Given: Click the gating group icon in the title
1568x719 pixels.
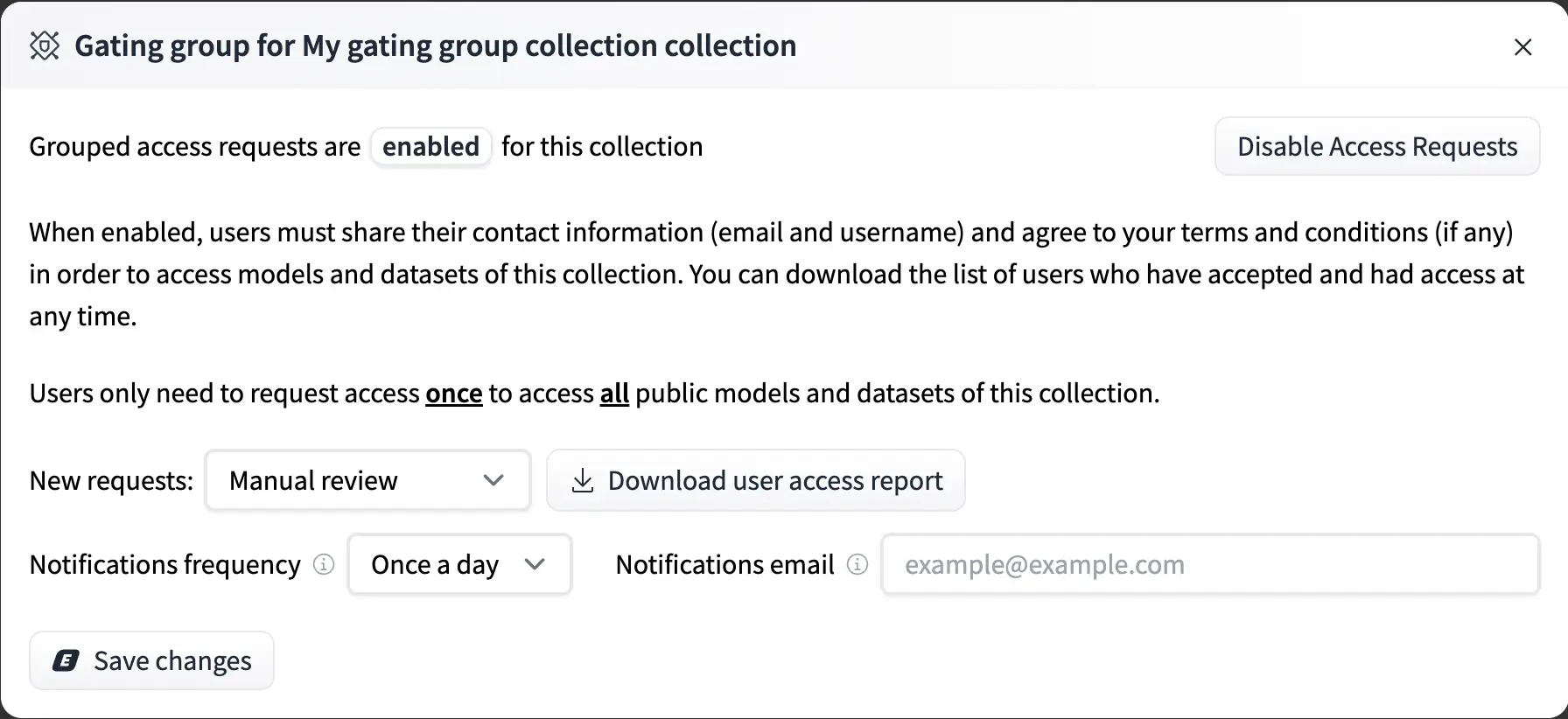Looking at the screenshot, I should (45, 45).
